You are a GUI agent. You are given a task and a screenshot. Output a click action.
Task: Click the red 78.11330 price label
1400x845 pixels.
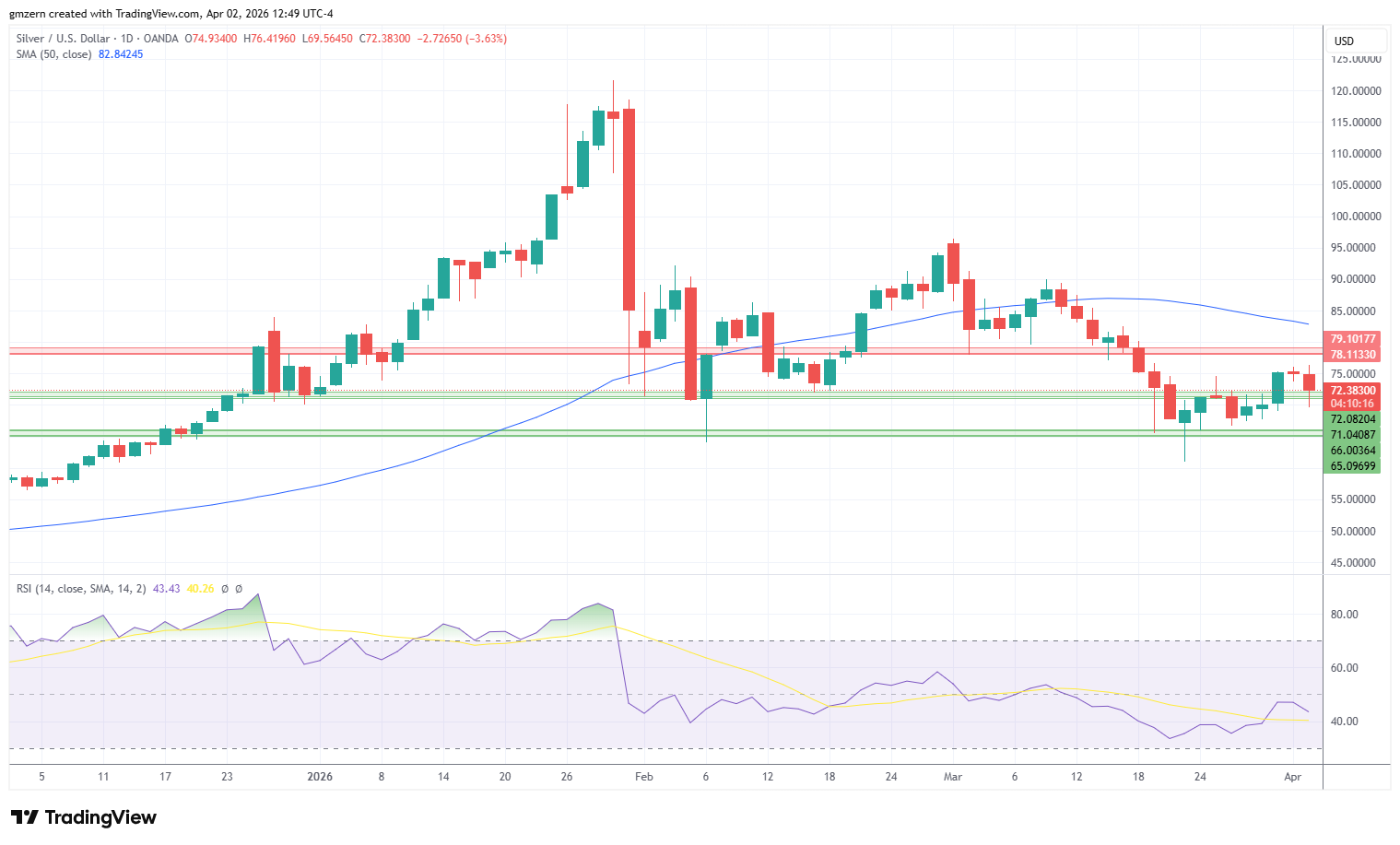pyautogui.click(x=1352, y=355)
